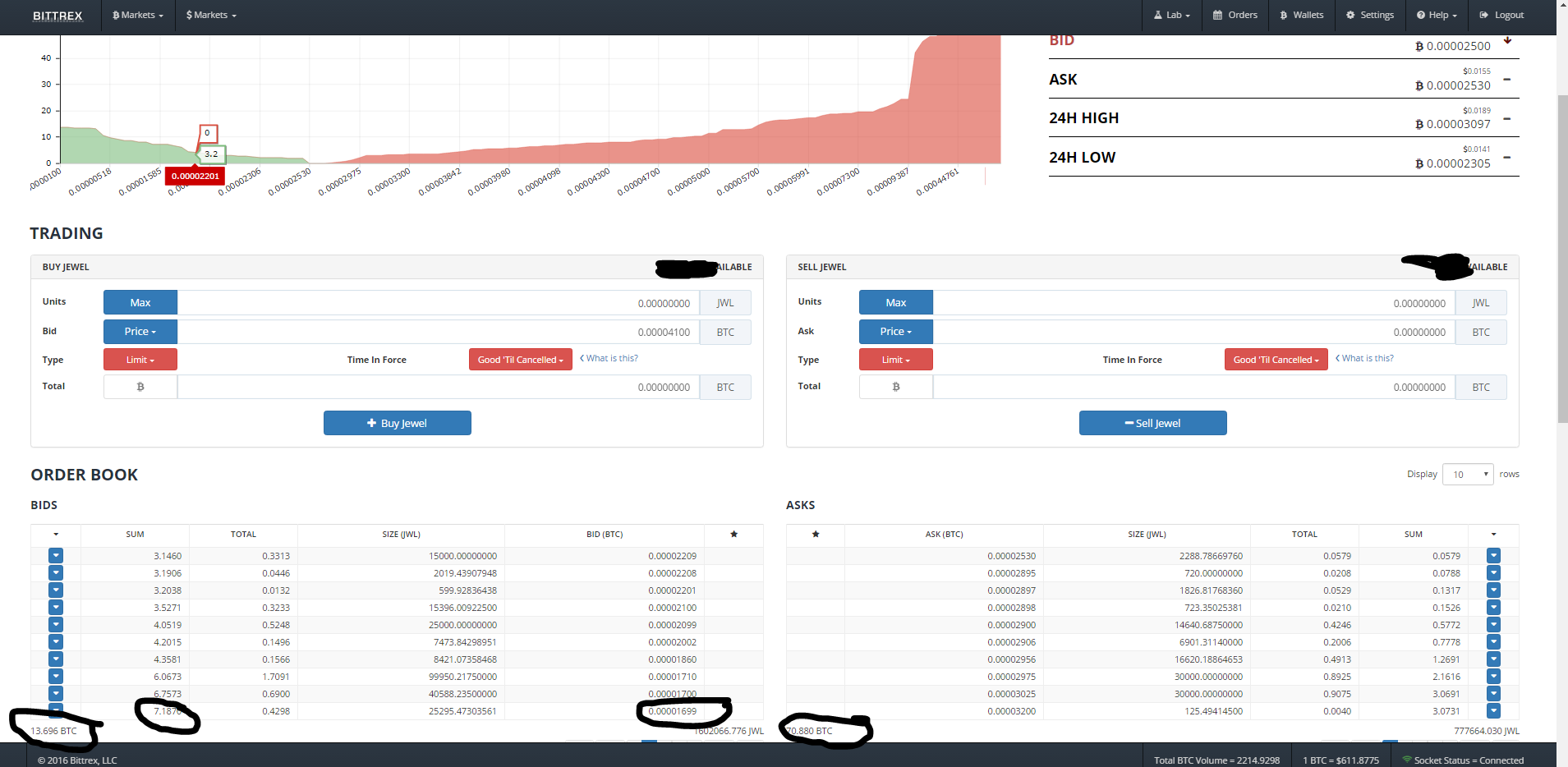Click Logout link
Screen dimensions: 1568x767
point(1501,16)
